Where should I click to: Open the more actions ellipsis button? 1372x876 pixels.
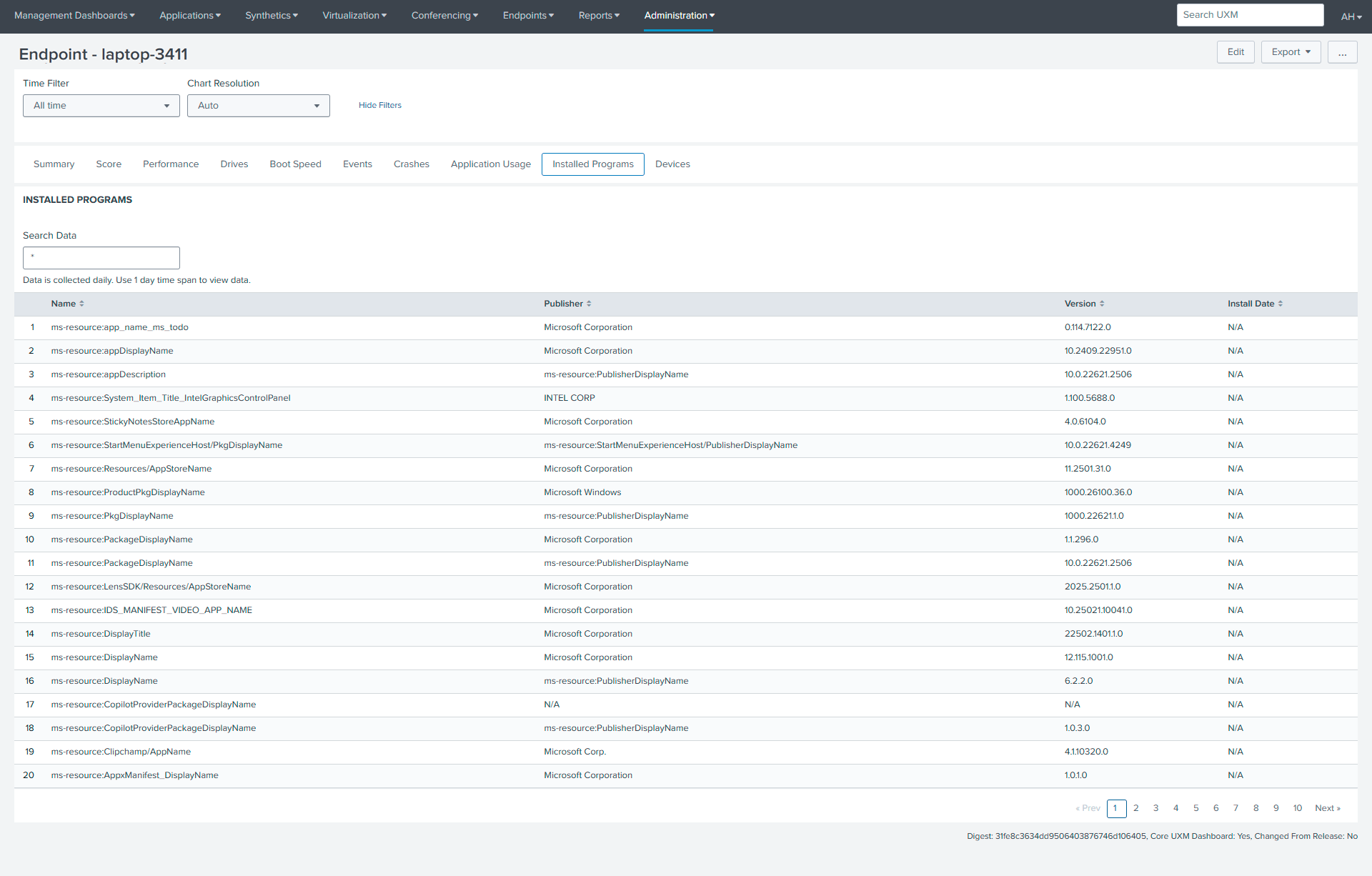pos(1342,52)
